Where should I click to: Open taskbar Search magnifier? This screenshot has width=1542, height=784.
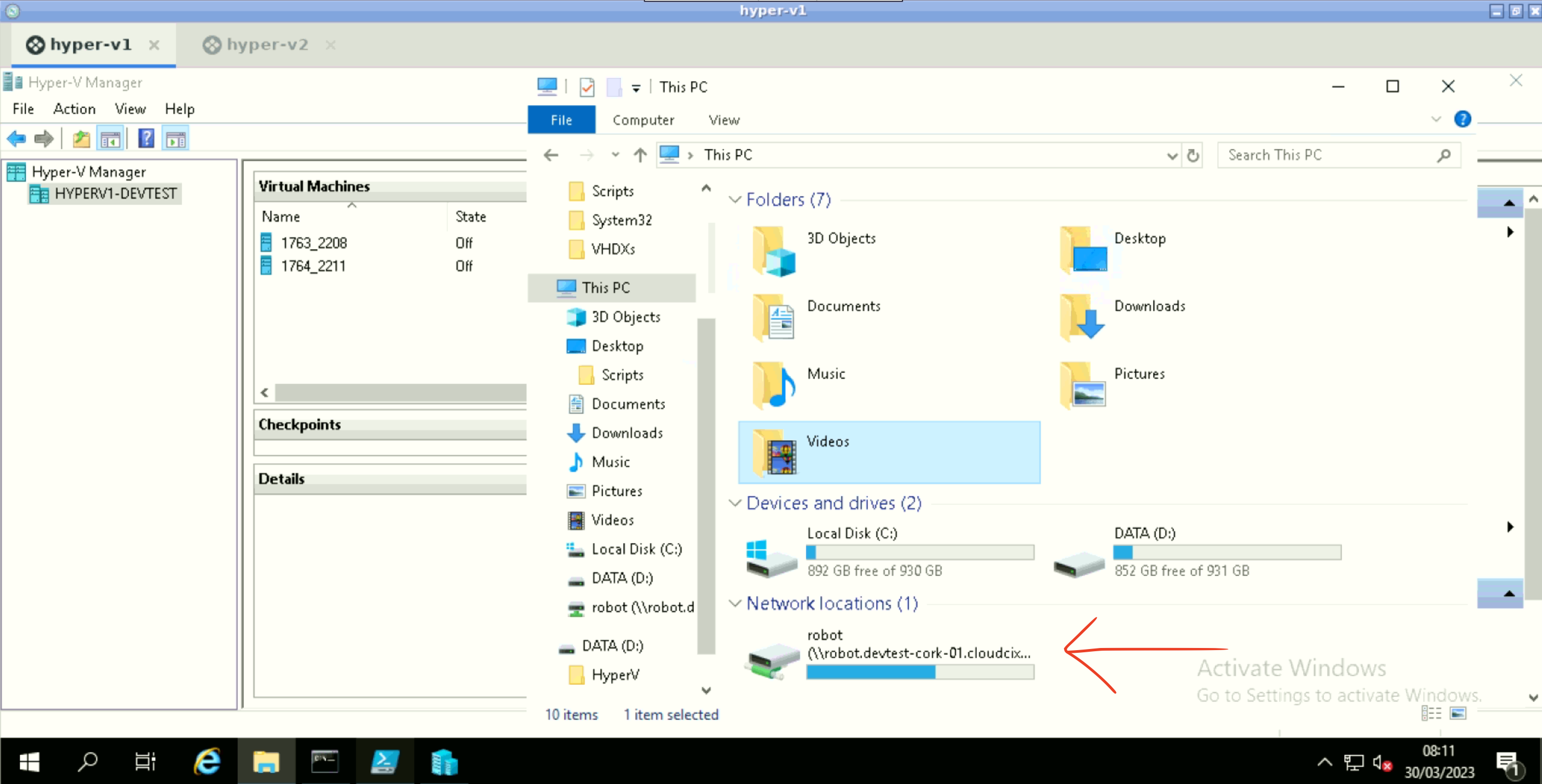coord(88,762)
